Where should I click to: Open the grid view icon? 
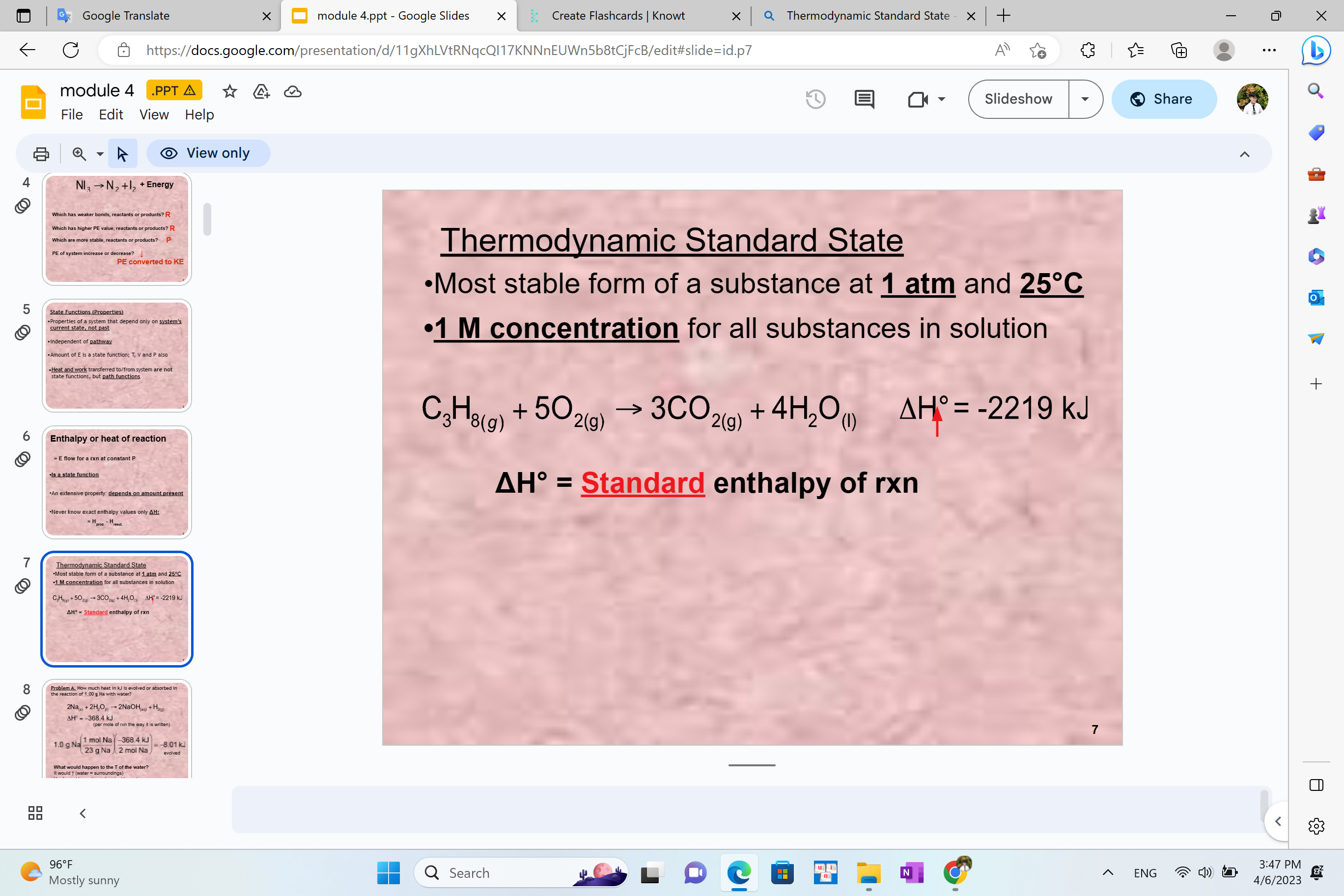pos(35,812)
